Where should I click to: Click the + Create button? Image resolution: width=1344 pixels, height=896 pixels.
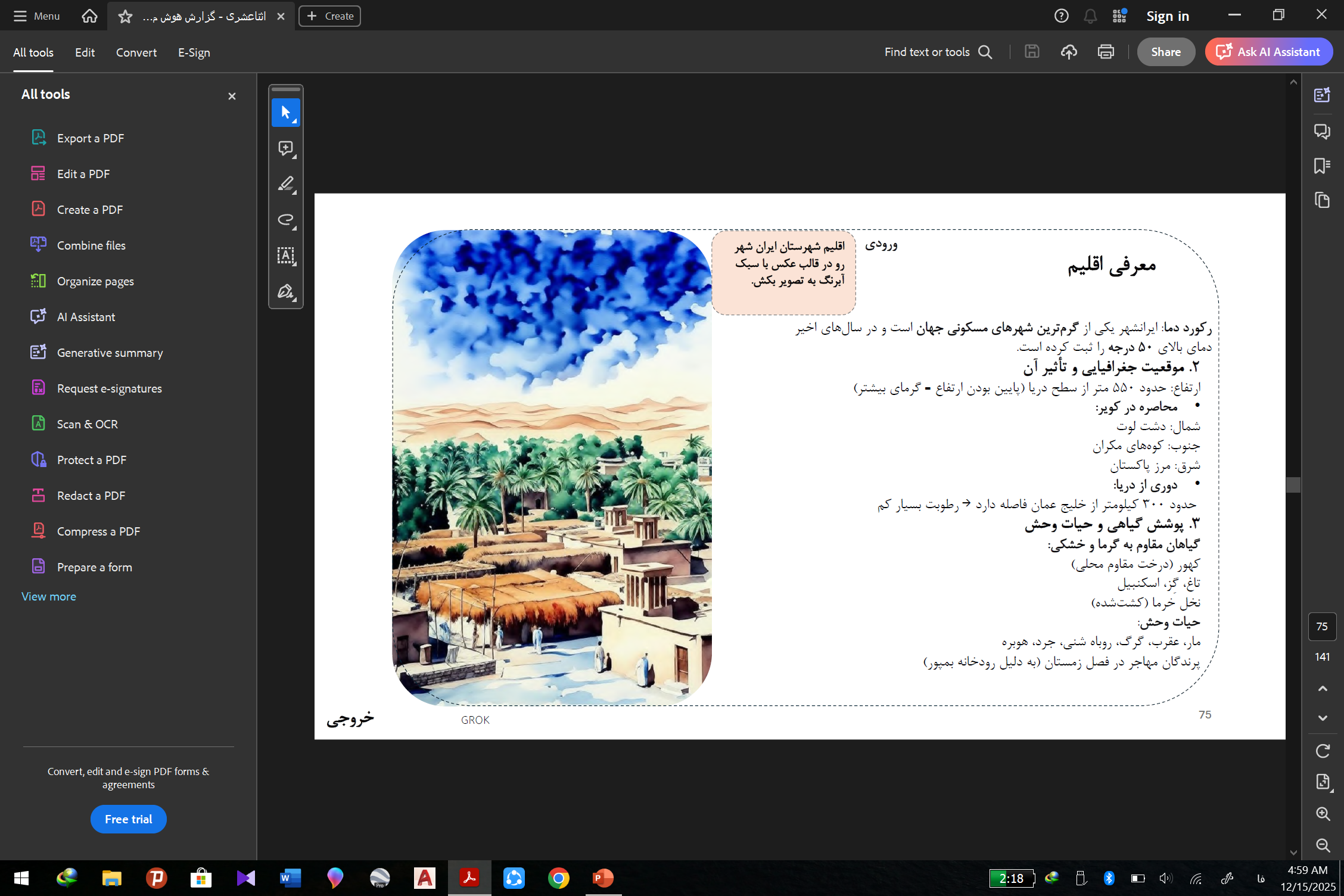pos(329,16)
